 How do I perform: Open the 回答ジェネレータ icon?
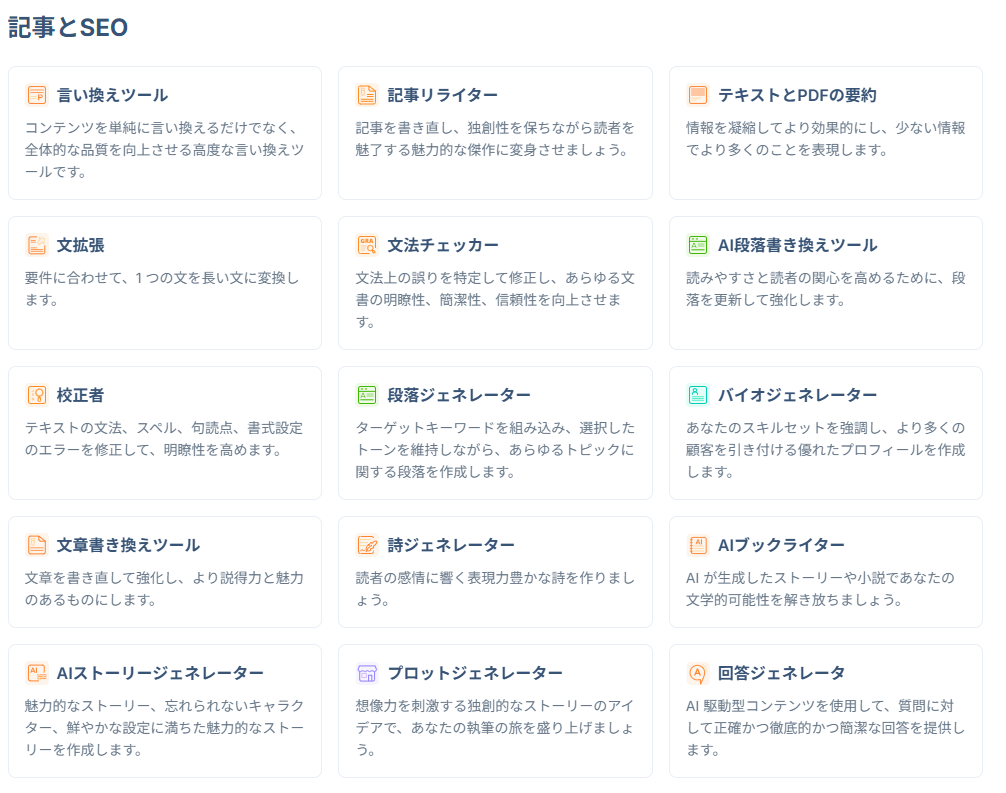pyautogui.click(x=695, y=674)
